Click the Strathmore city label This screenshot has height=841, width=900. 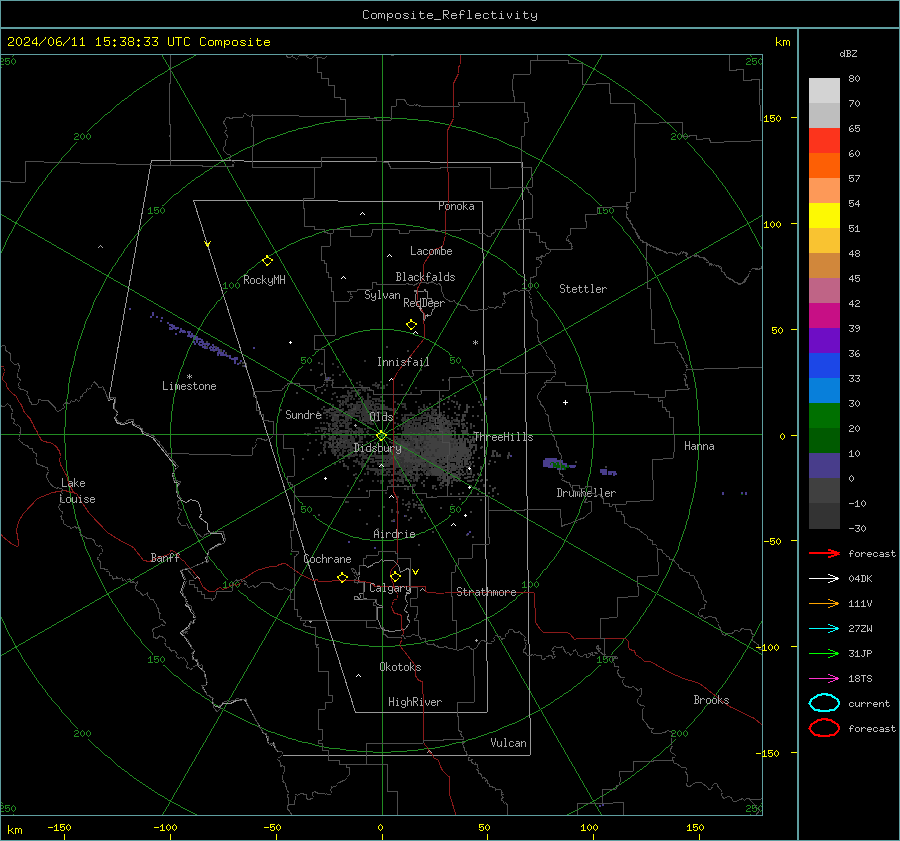486,592
